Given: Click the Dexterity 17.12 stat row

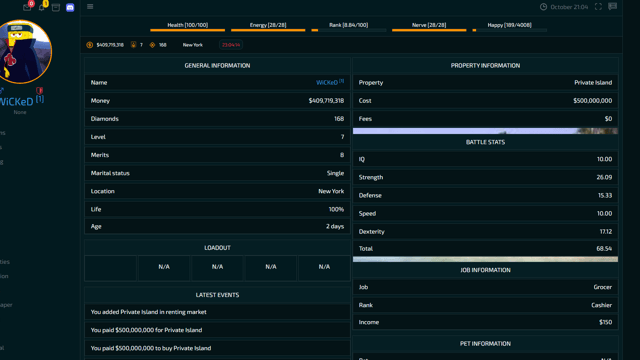Looking at the screenshot, I should tap(485, 231).
